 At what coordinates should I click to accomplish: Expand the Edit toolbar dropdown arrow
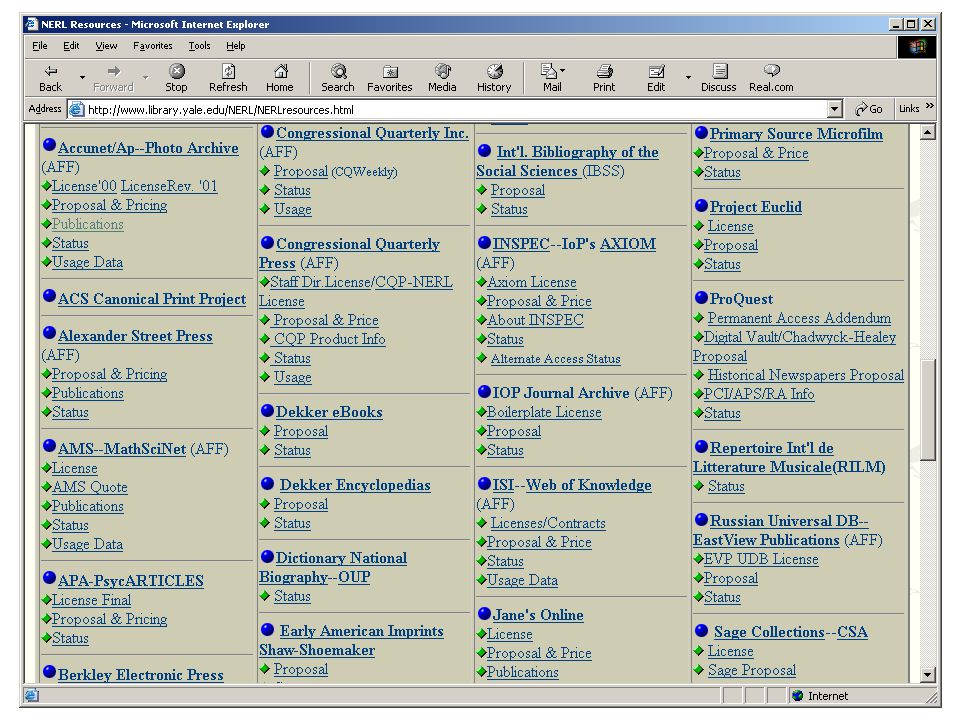[688, 78]
